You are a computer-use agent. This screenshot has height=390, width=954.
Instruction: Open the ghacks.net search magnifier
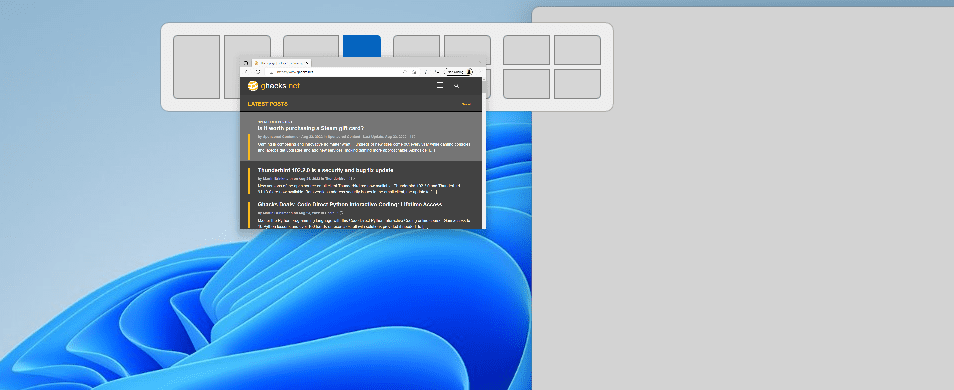pos(457,86)
